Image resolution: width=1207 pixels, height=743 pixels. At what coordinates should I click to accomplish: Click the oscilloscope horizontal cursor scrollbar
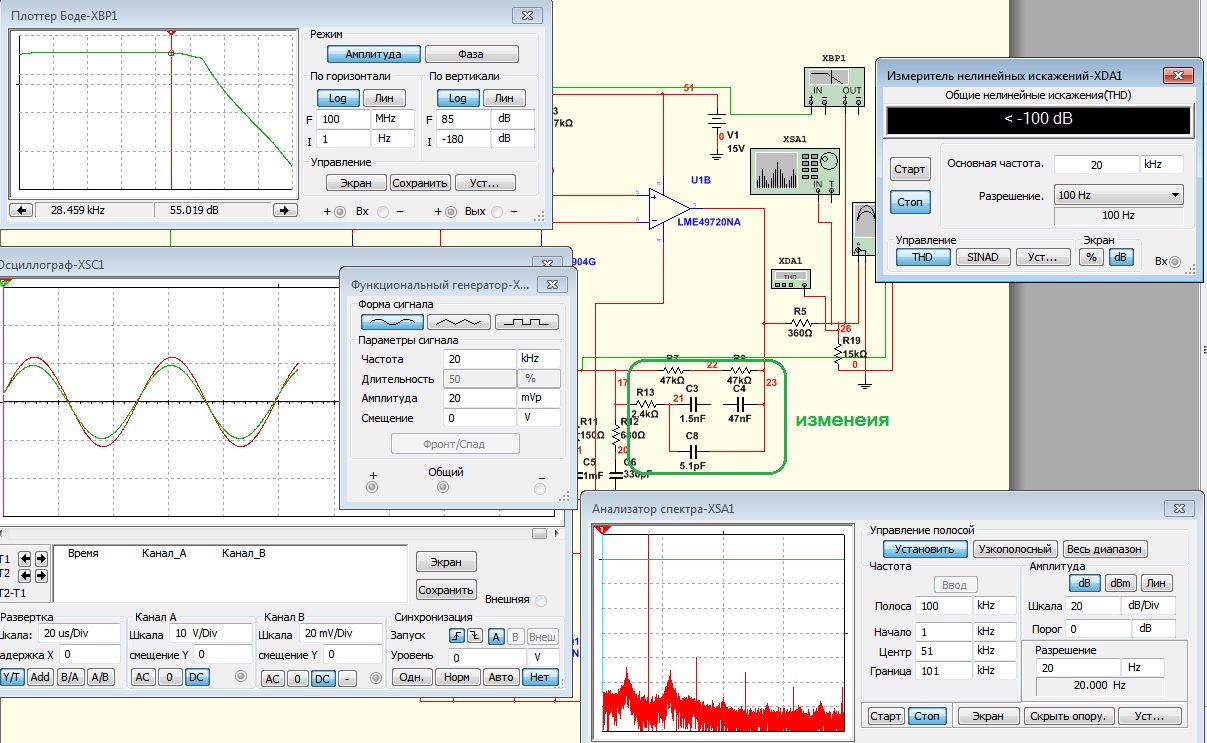coord(274,533)
